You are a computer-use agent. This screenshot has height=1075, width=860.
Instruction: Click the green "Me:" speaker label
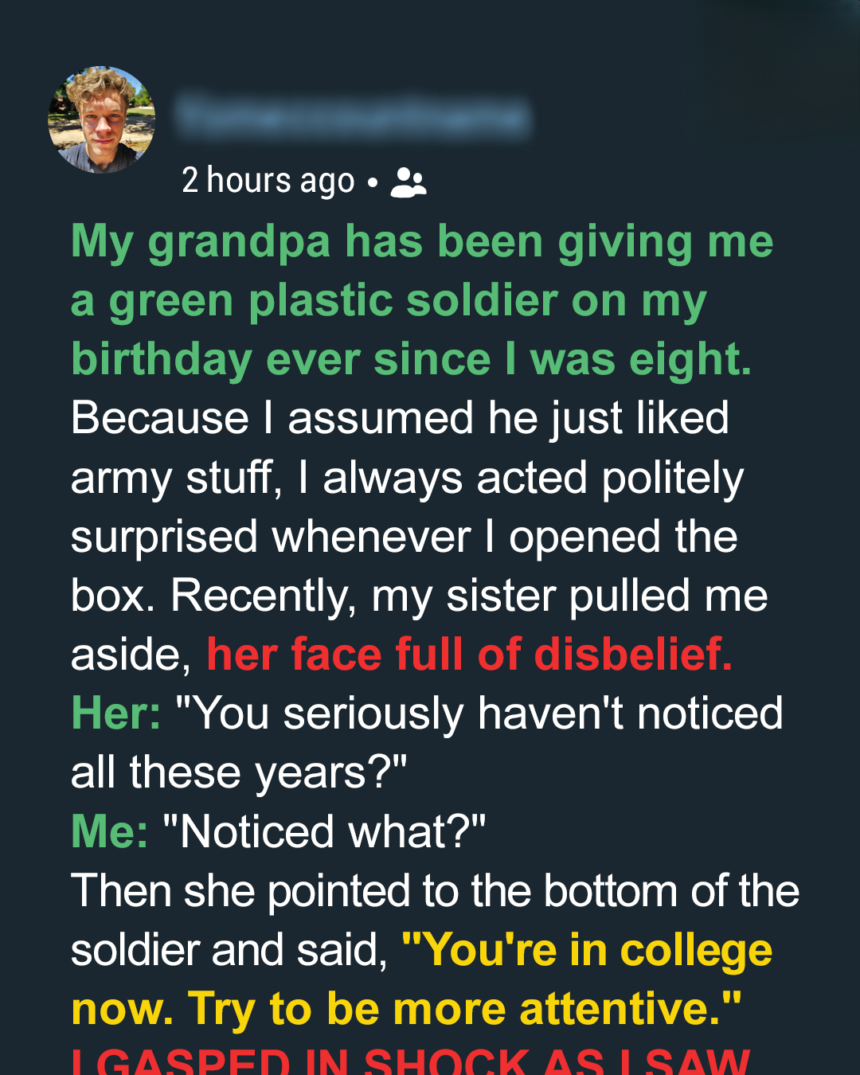[x=109, y=832]
